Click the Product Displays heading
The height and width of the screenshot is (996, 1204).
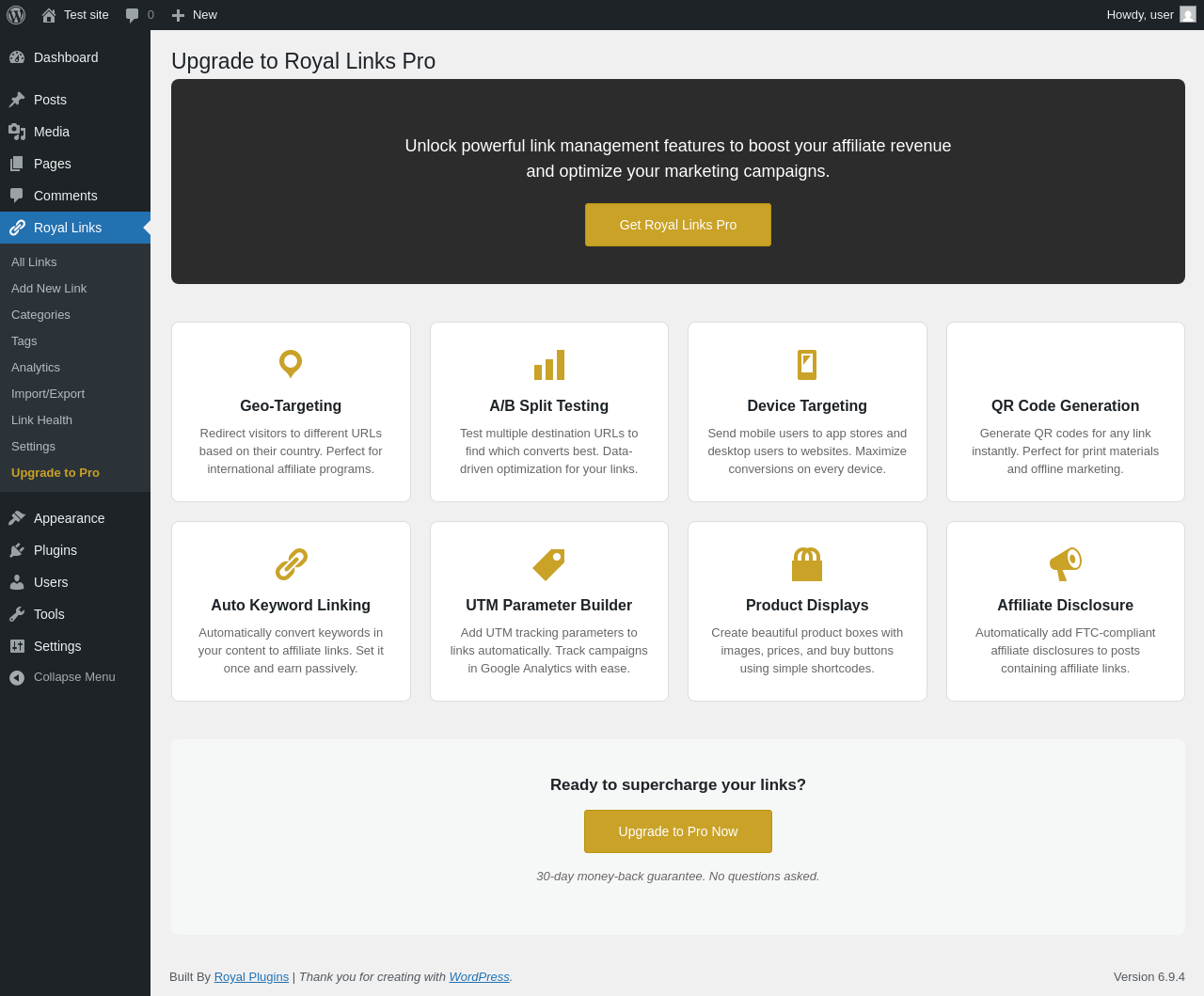pos(807,606)
